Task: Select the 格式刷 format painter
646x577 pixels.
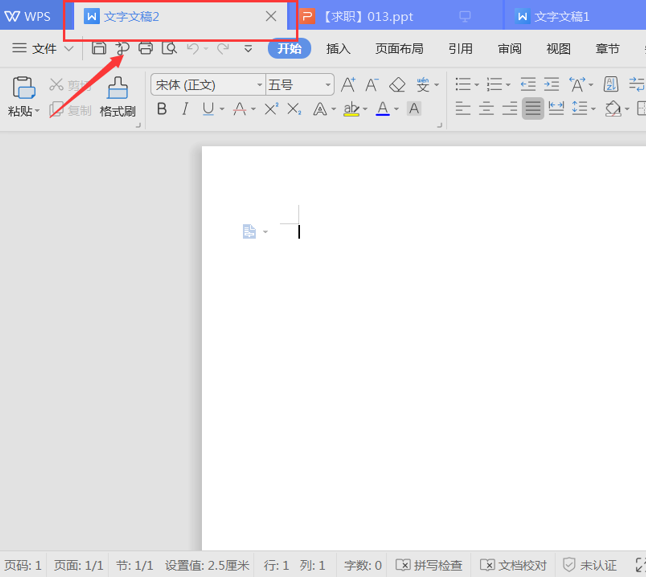Action: click(117, 97)
